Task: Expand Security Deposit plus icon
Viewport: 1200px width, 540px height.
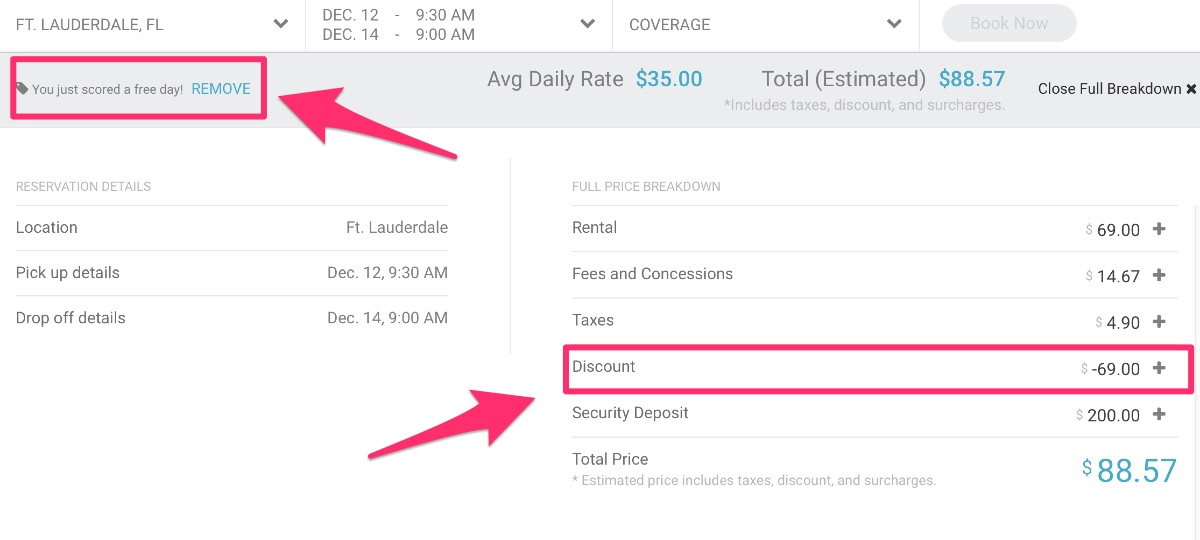Action: (1159, 414)
